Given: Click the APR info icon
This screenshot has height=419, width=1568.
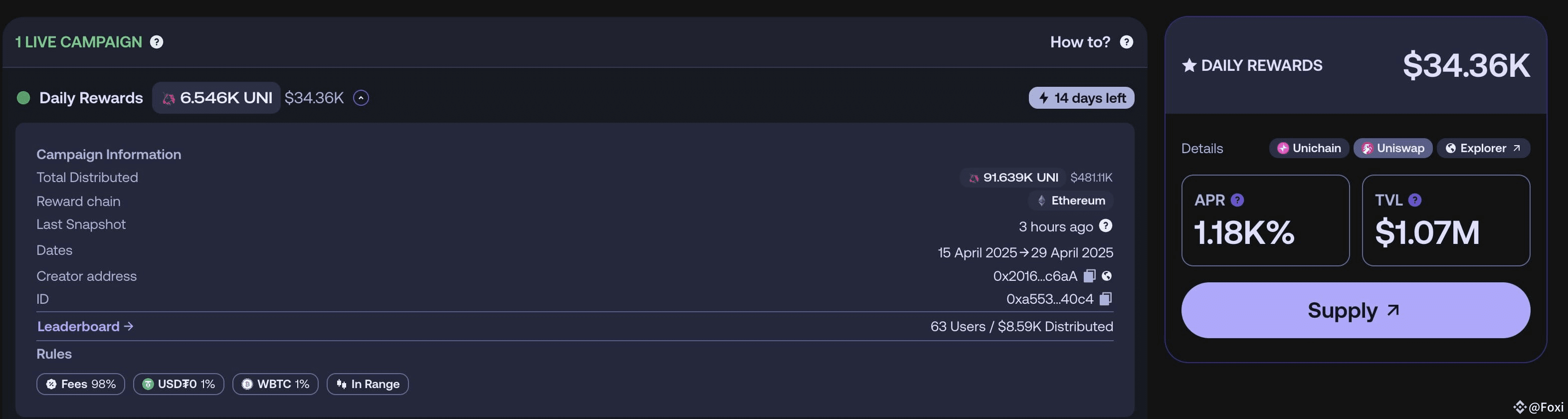Looking at the screenshot, I should [x=1237, y=200].
